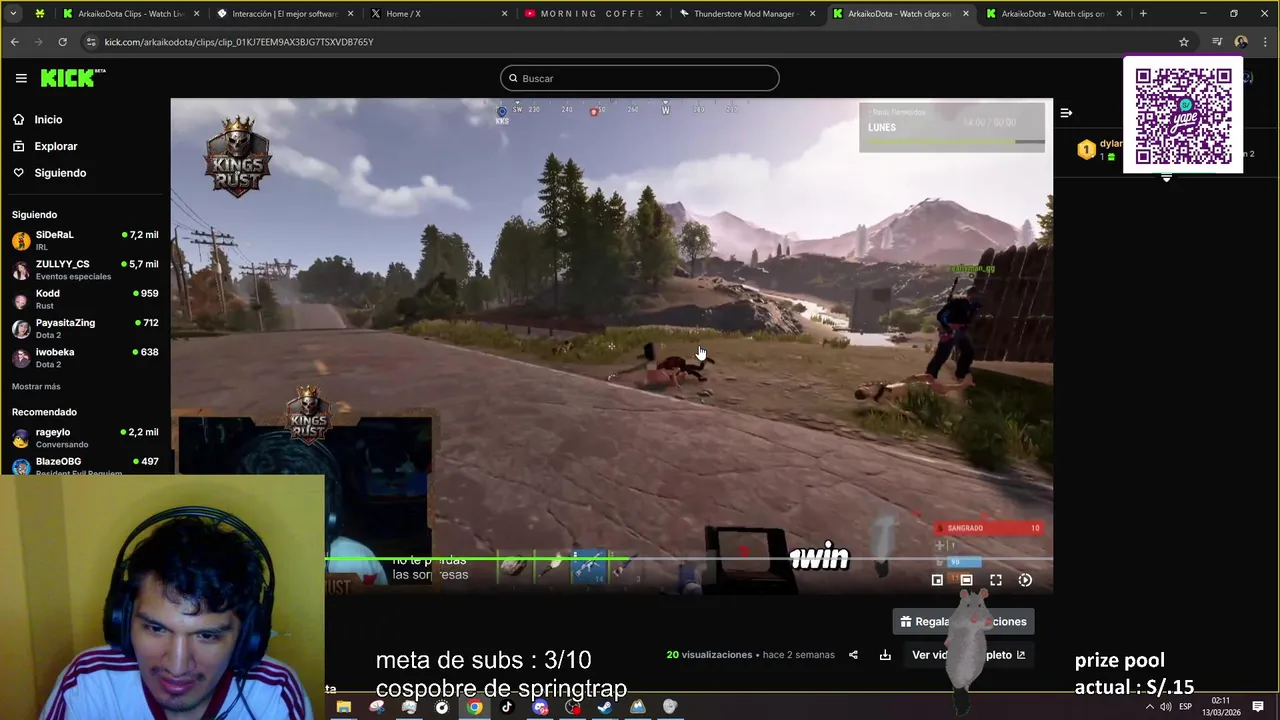Toggle theater mode on the player
The width and height of the screenshot is (1280, 720).
coord(966,580)
